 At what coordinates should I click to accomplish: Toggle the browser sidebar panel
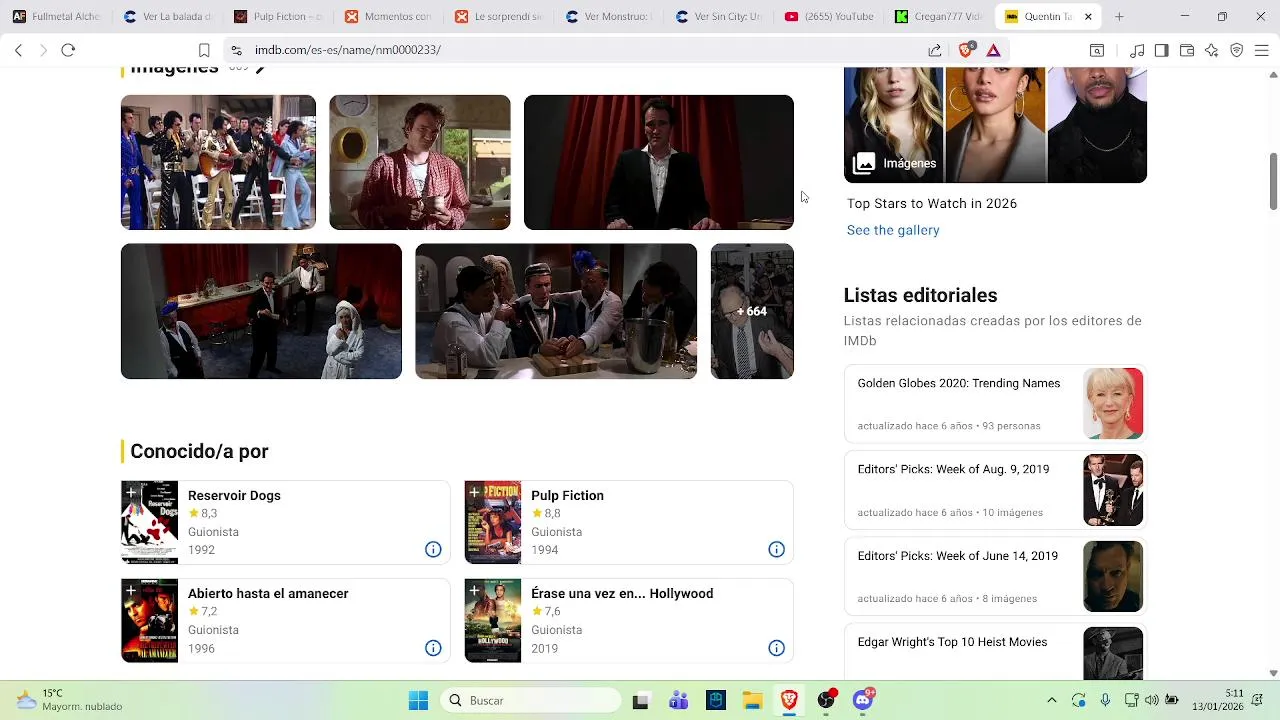tap(1161, 50)
